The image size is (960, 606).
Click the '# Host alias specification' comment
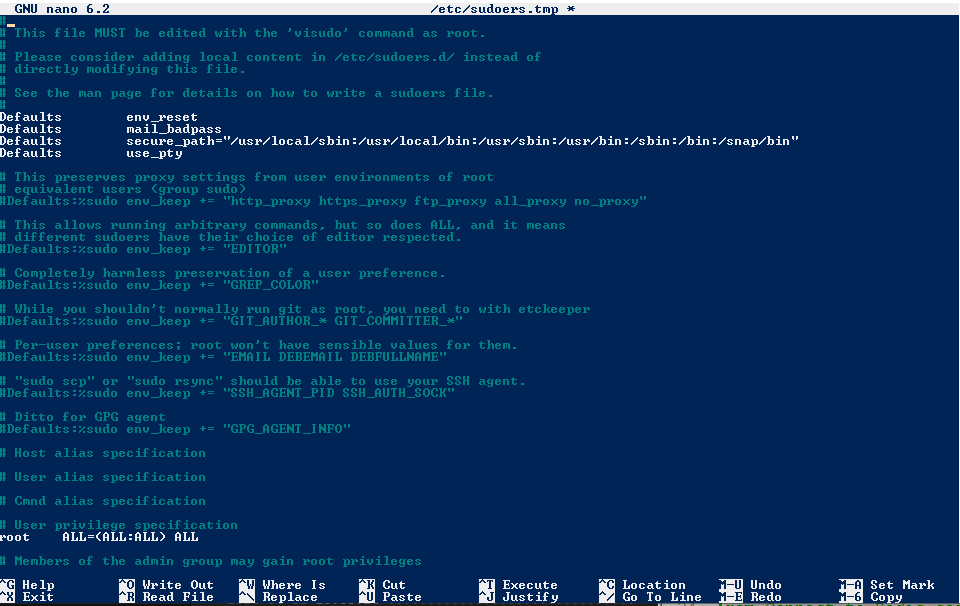[x=103, y=453]
